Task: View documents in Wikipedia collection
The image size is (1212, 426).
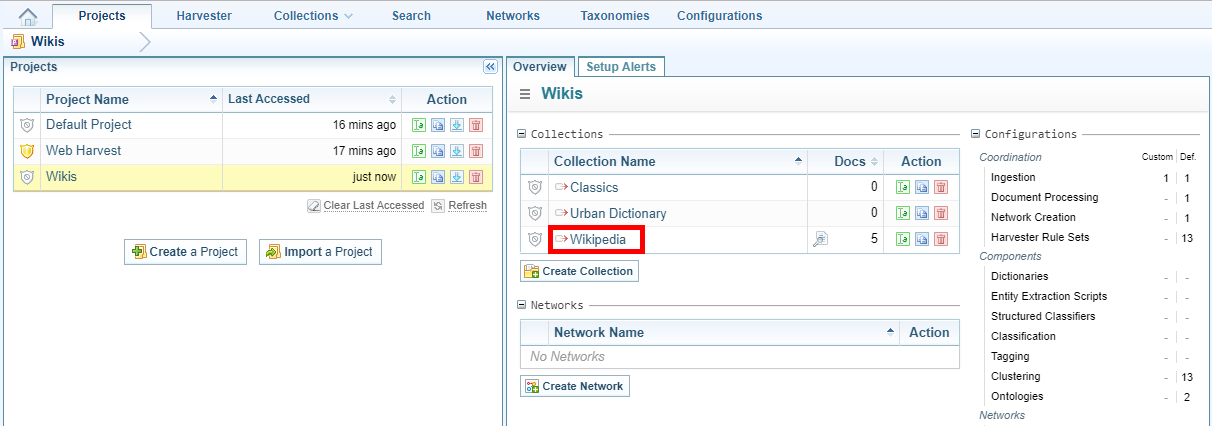Action: [x=820, y=239]
